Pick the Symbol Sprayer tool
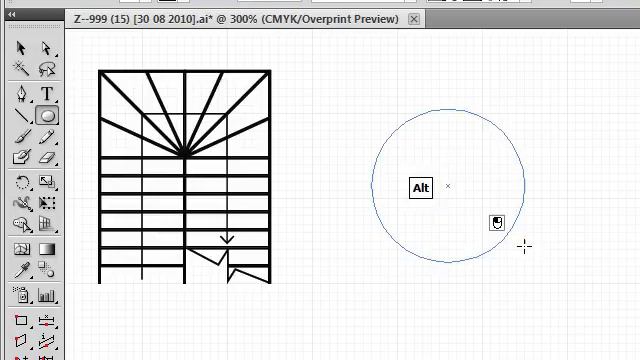The image size is (640, 360). pyautogui.click(x=21, y=295)
